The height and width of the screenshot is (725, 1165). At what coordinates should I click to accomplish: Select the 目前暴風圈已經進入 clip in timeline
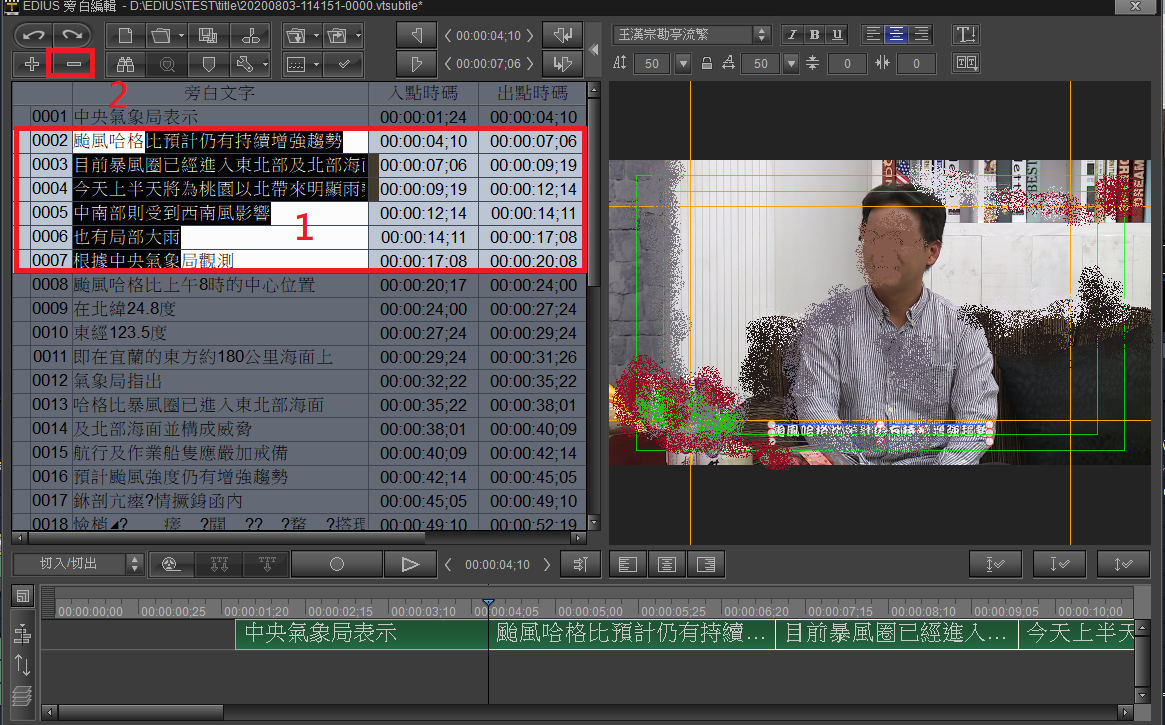click(897, 634)
